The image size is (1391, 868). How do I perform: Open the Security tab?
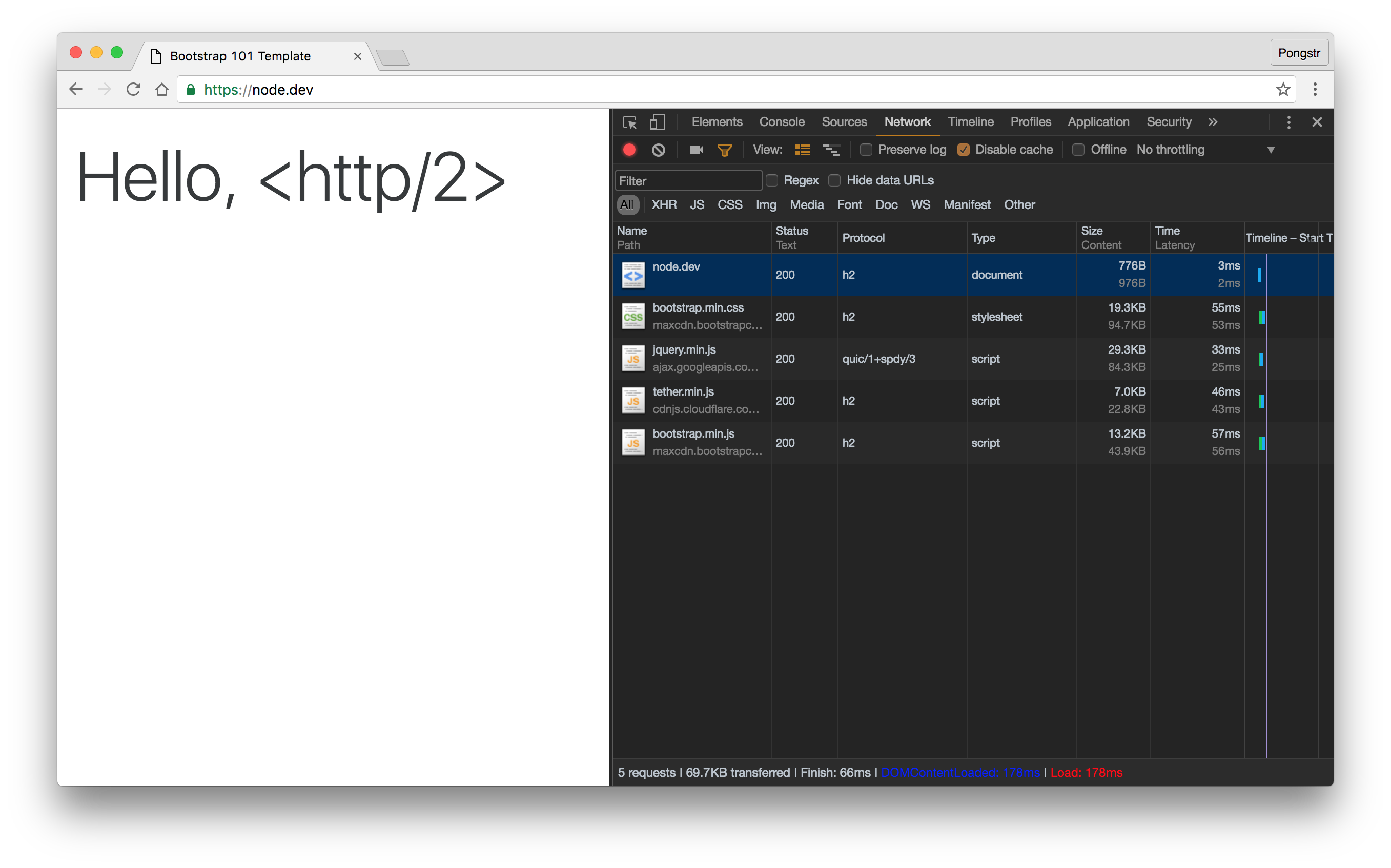[1169, 122]
